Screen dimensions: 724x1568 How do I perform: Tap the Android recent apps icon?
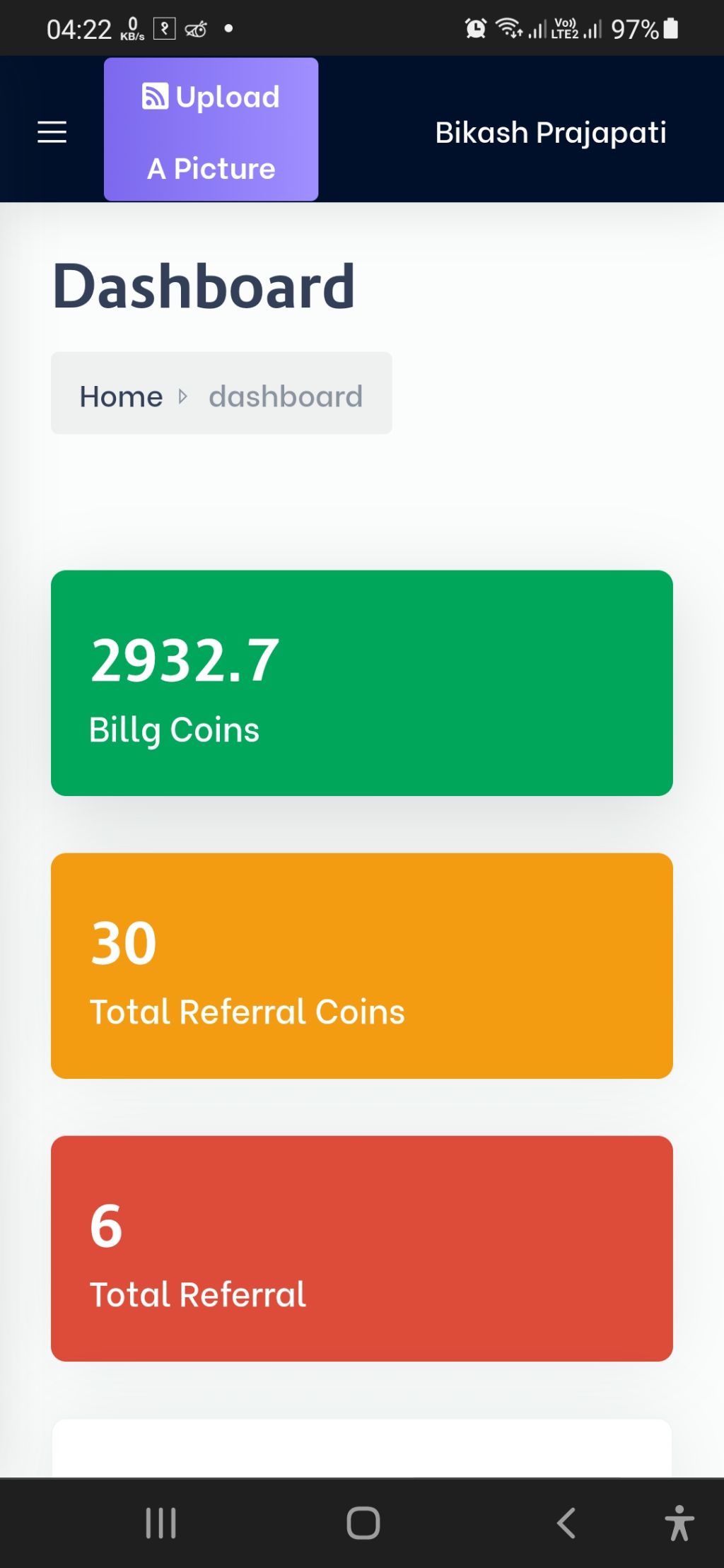pos(160,1523)
